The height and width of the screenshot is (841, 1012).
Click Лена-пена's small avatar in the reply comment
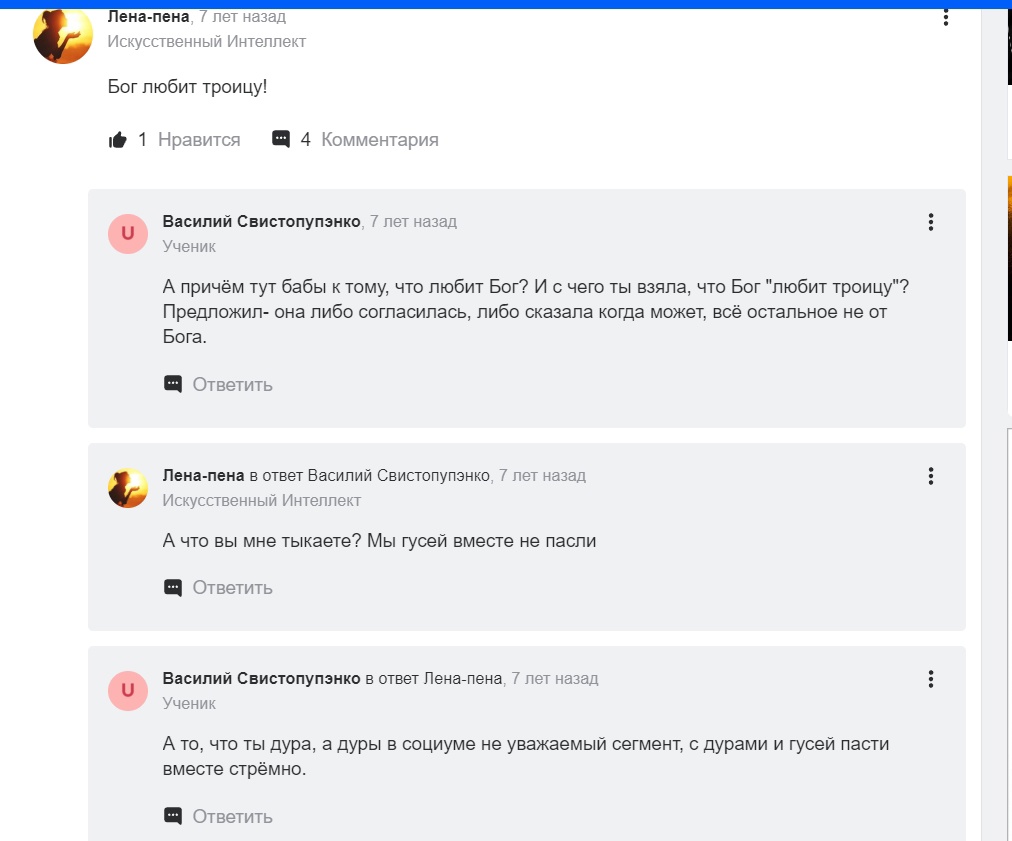pyautogui.click(x=128, y=488)
